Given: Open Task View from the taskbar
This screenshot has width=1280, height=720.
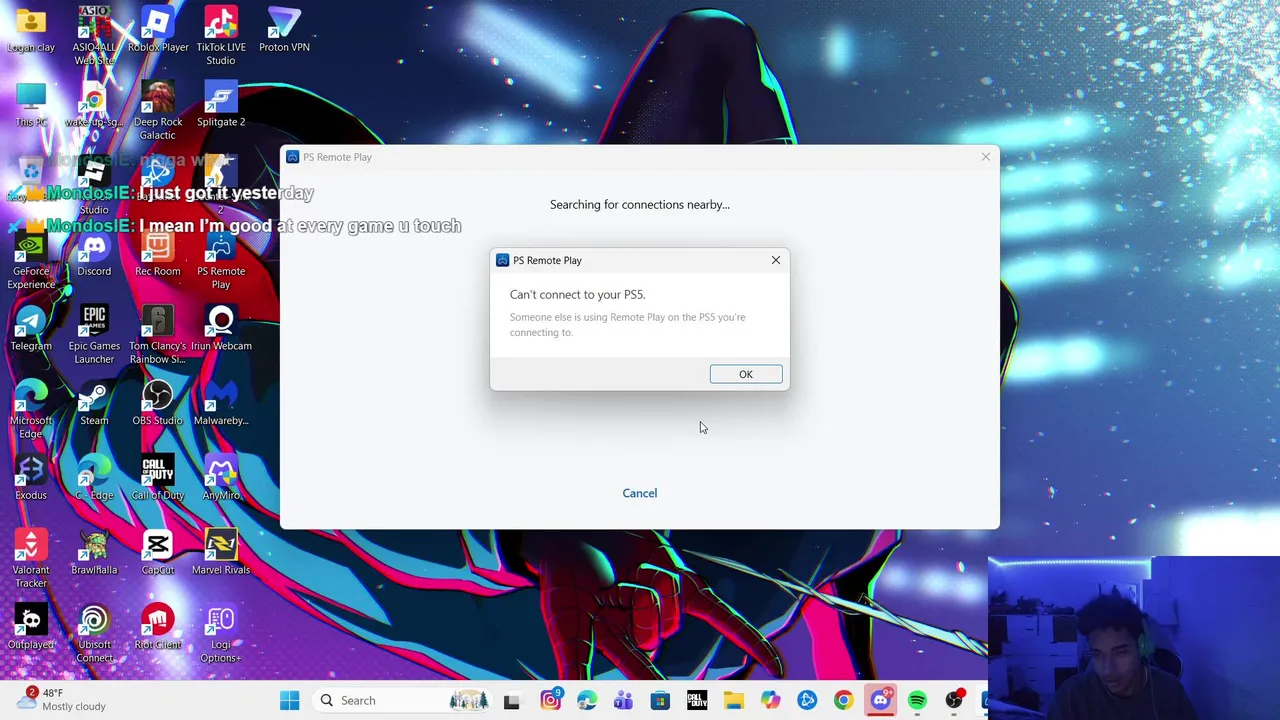Looking at the screenshot, I should tap(512, 701).
